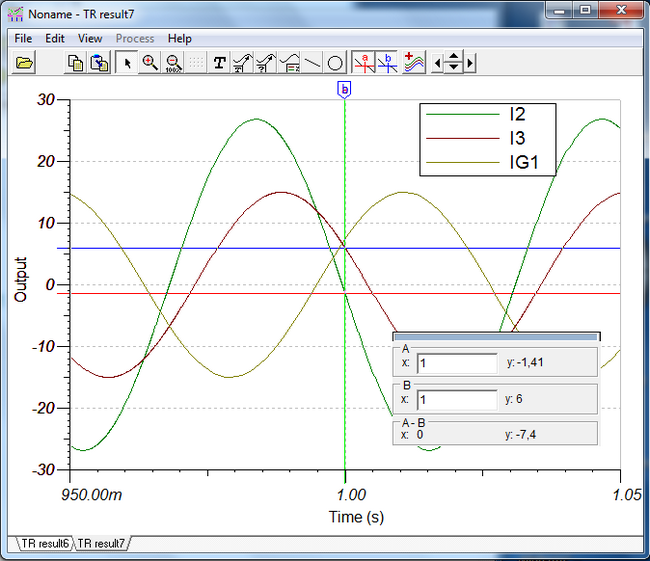The width and height of the screenshot is (650, 561).
Task: Open the File menu
Action: tap(24, 38)
